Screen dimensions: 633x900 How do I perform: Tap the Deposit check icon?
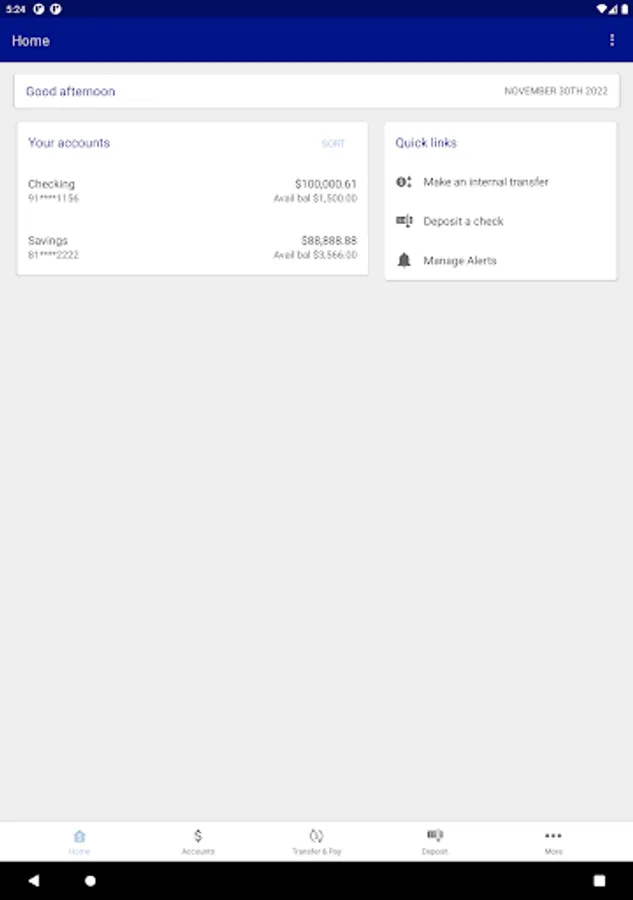coord(434,835)
